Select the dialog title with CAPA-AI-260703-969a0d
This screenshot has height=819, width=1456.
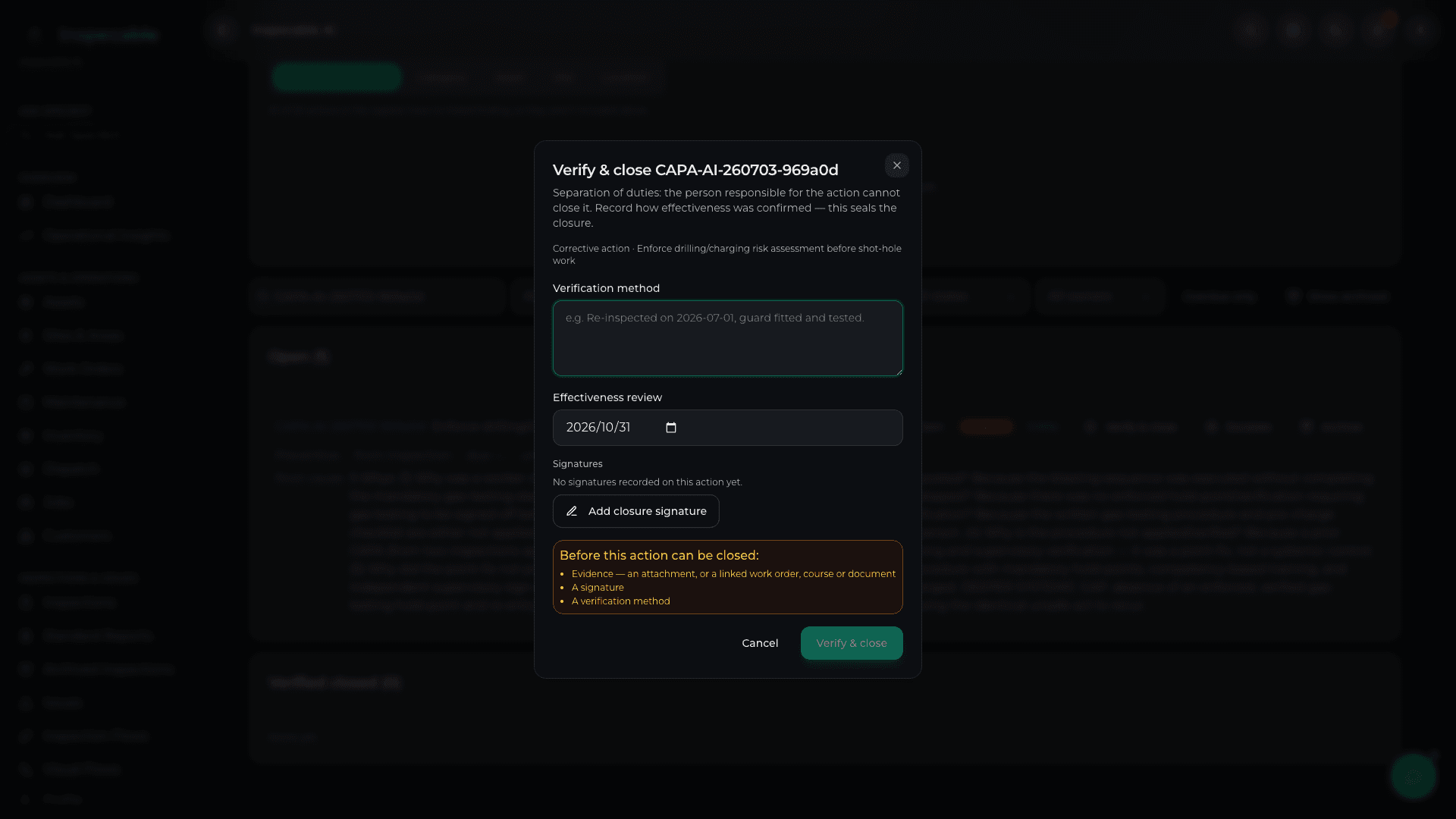click(x=695, y=170)
